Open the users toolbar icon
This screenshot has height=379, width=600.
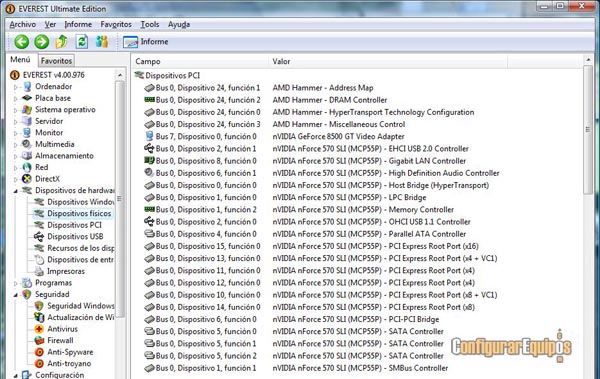coord(102,42)
